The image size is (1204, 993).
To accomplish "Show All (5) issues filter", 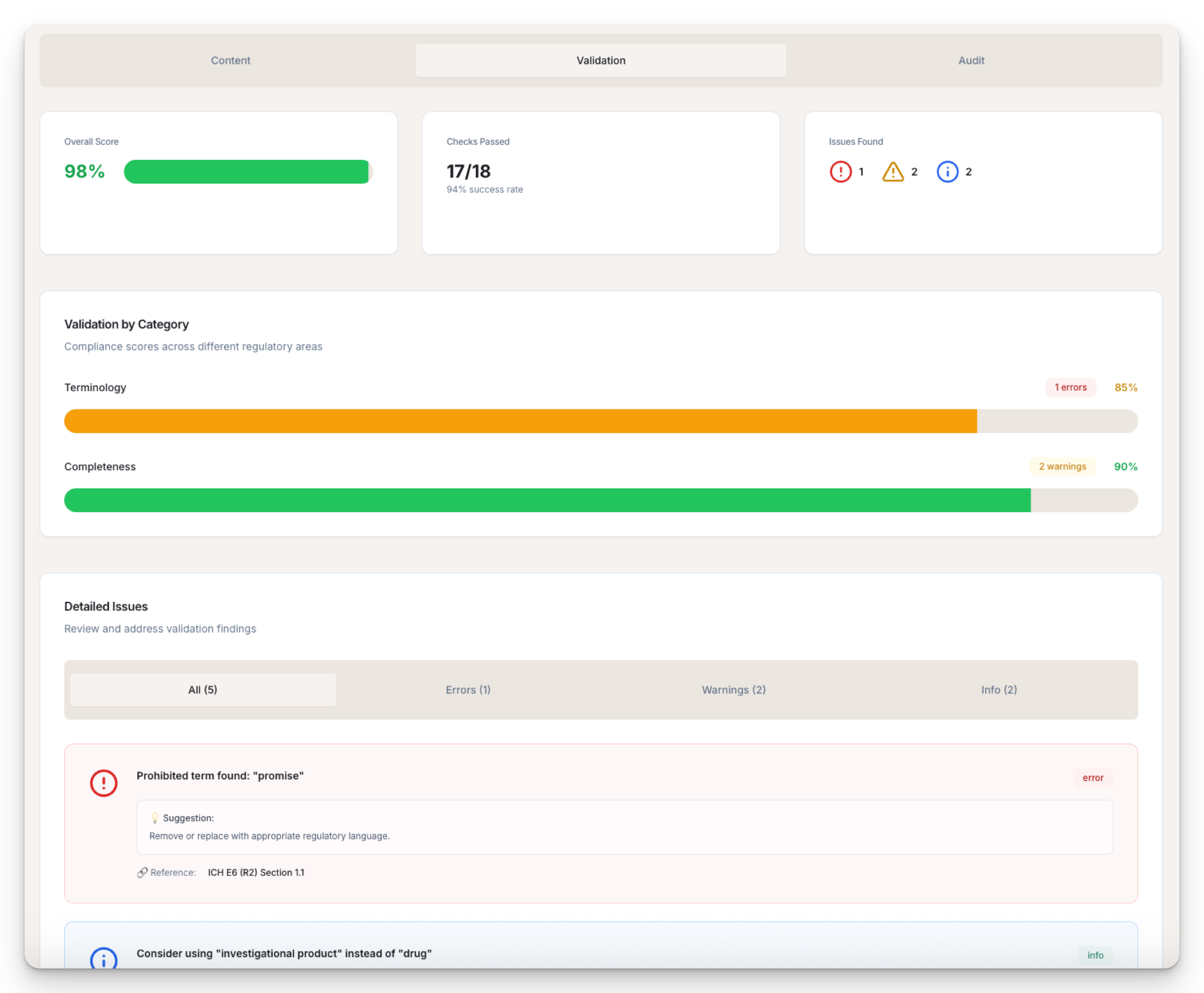I will click(x=203, y=690).
